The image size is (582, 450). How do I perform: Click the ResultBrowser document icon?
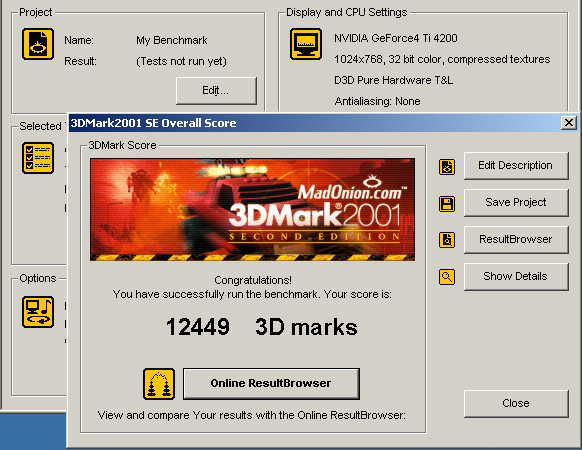(x=447, y=240)
